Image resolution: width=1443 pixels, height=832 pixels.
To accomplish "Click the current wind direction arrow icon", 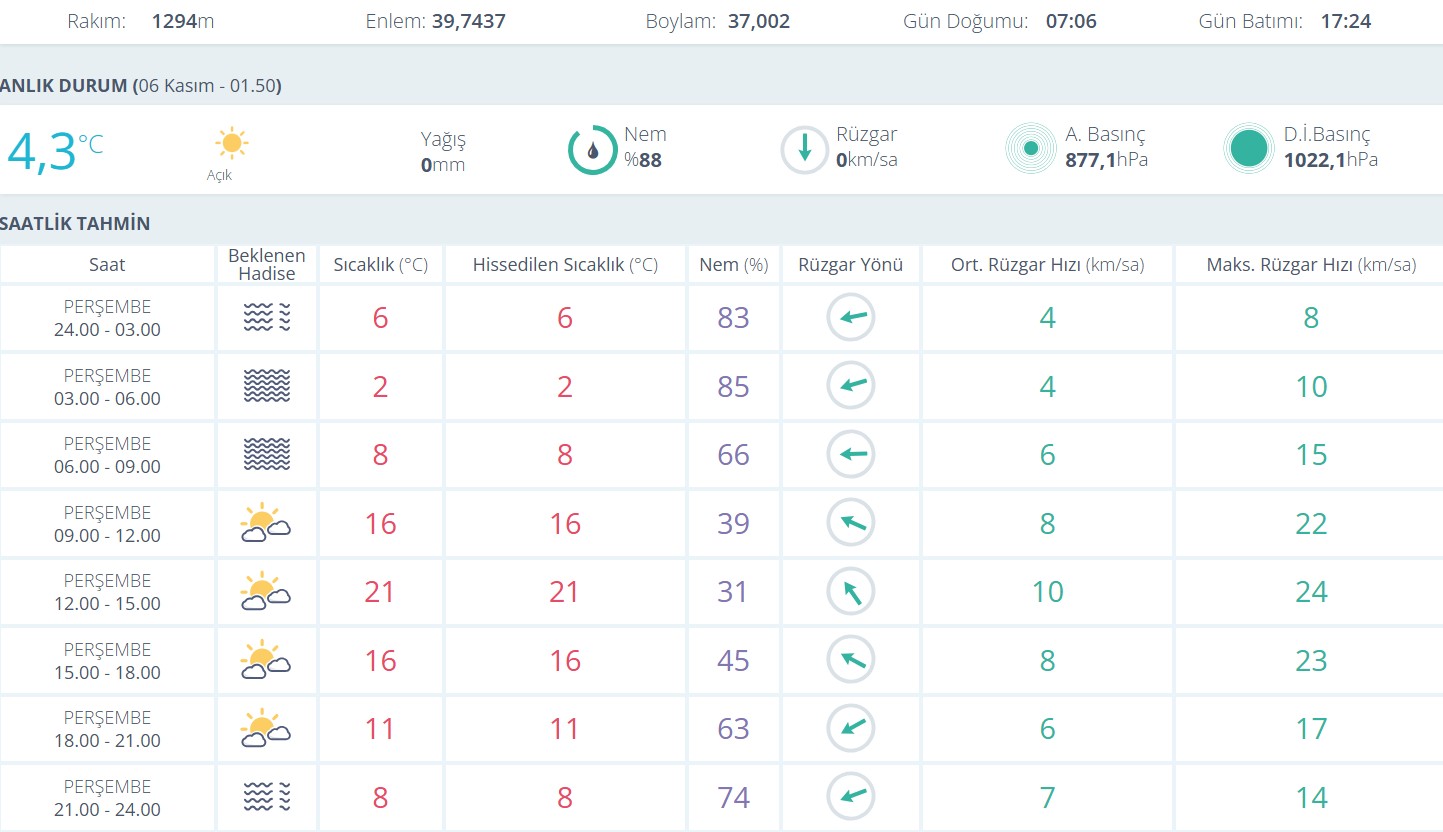I will click(804, 150).
